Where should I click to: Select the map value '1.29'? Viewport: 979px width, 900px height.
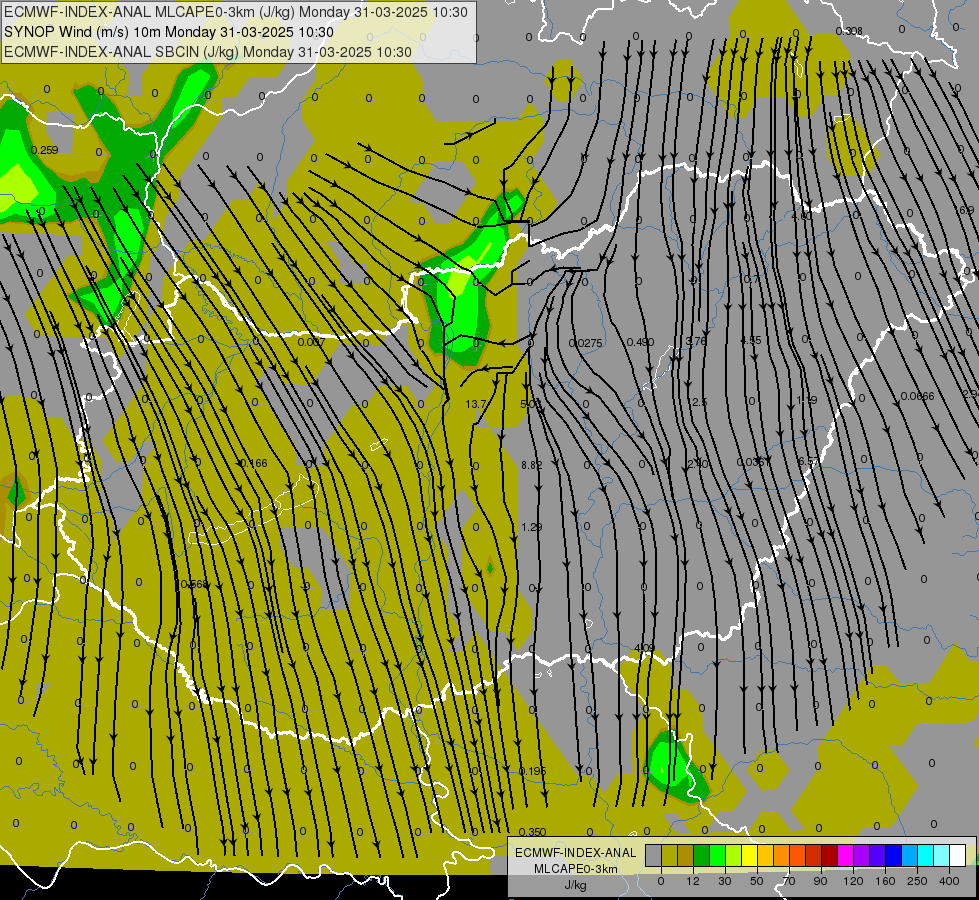tap(531, 527)
